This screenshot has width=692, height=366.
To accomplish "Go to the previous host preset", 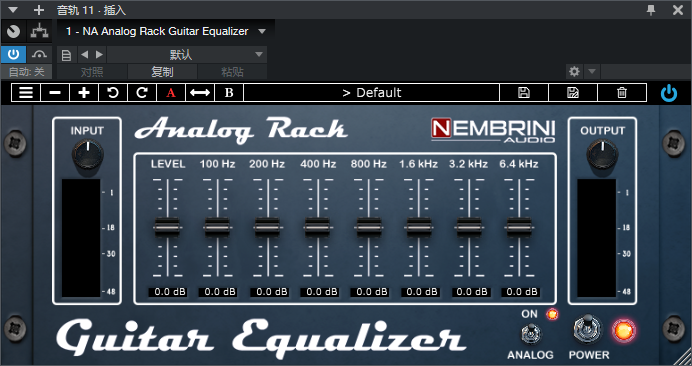I will (x=85, y=55).
